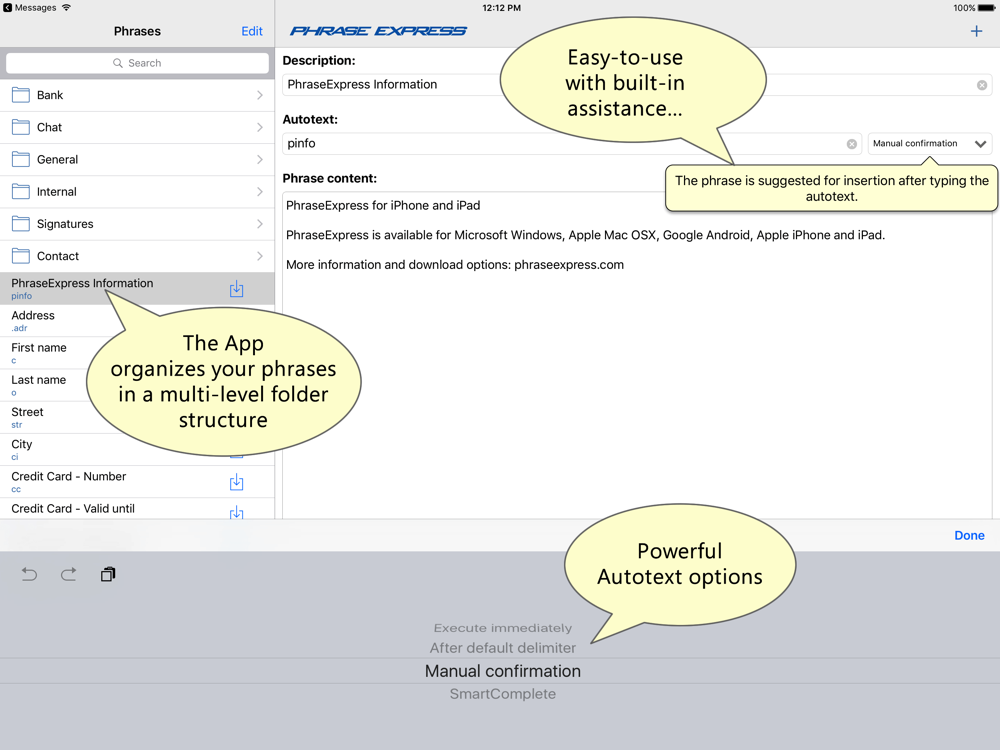Expand the Internal folder chevron
Image resolution: width=1000 pixels, height=750 pixels.
[260, 191]
